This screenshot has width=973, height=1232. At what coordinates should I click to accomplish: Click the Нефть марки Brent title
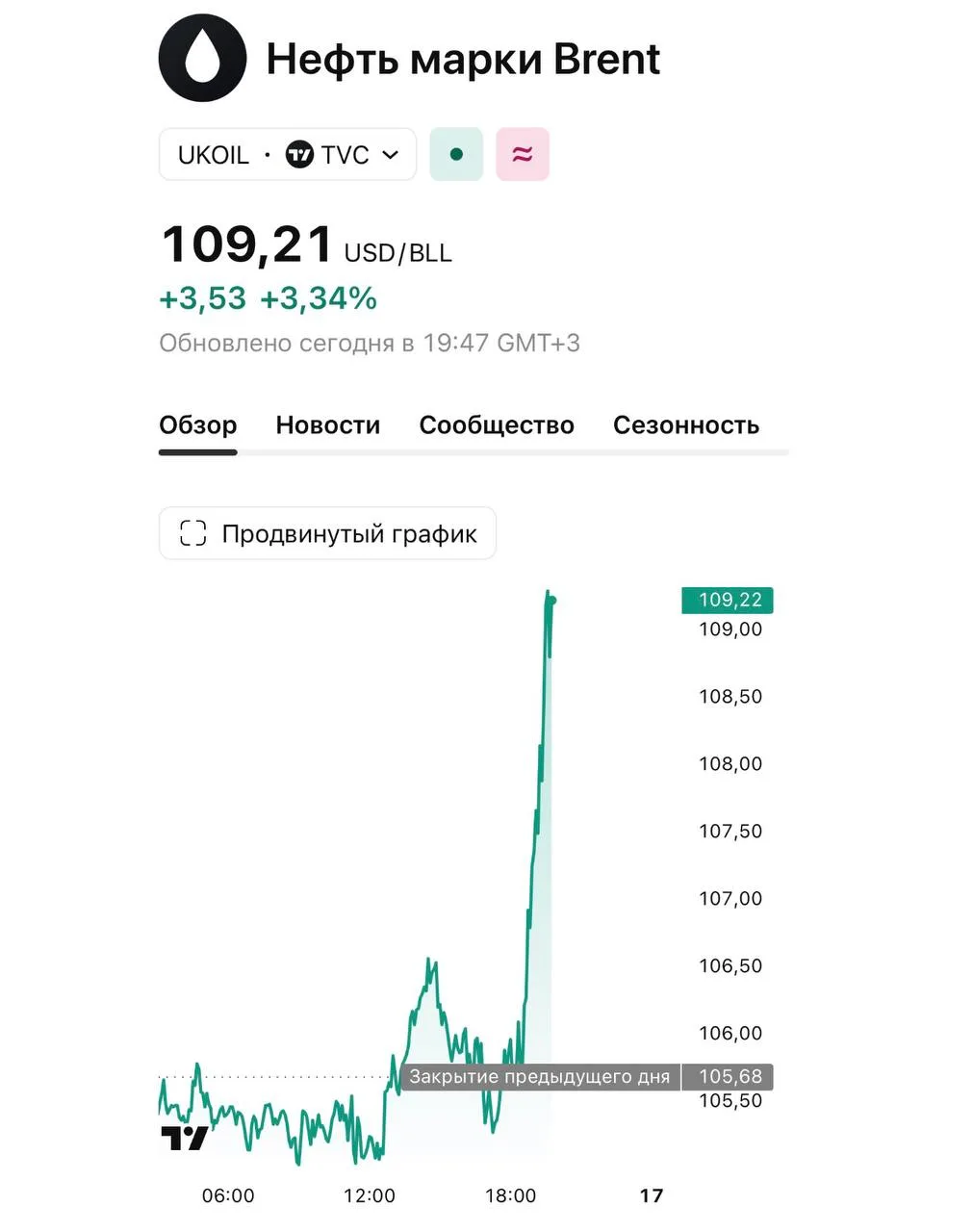click(x=463, y=59)
